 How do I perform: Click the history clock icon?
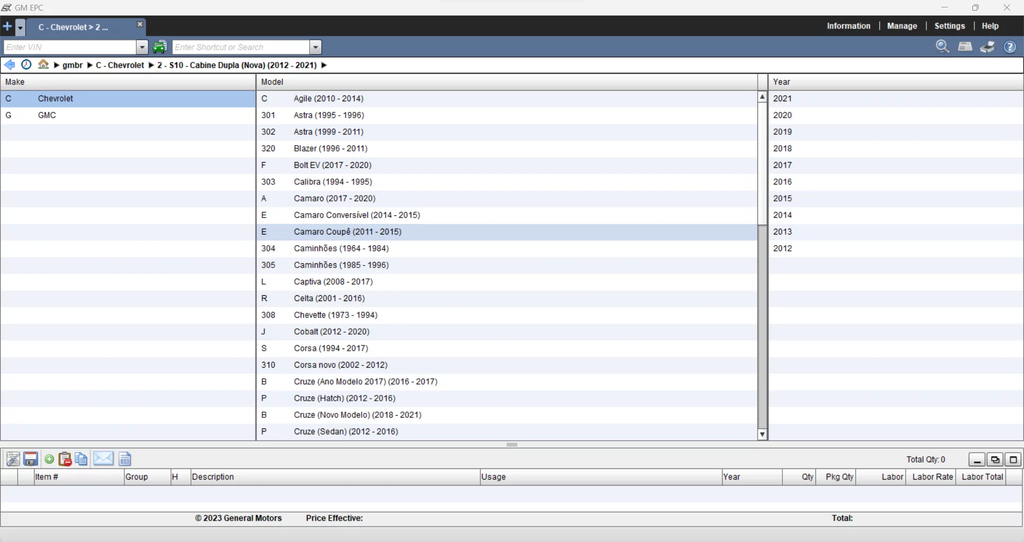(26, 65)
